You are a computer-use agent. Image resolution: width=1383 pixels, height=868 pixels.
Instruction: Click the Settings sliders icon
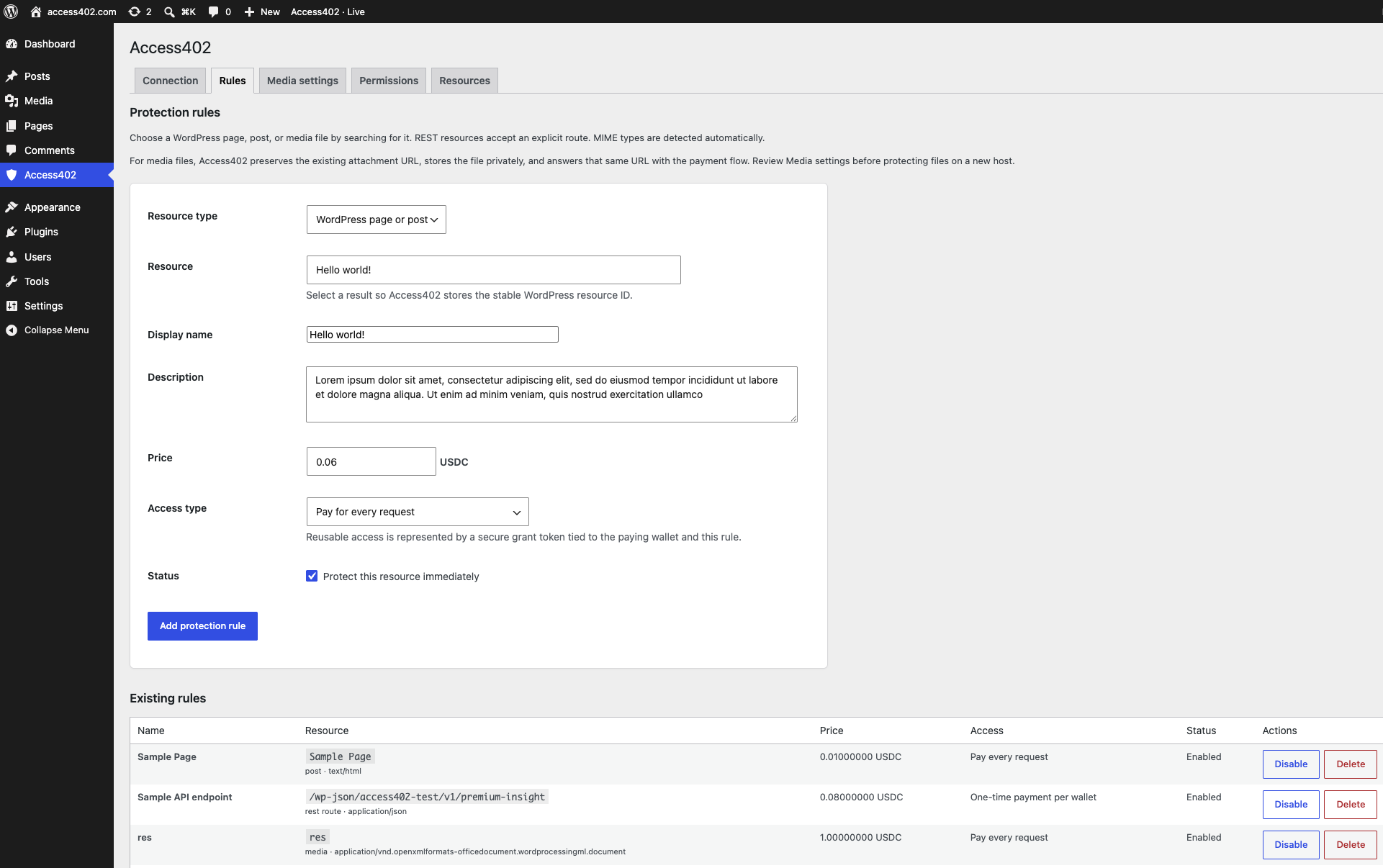coord(12,306)
